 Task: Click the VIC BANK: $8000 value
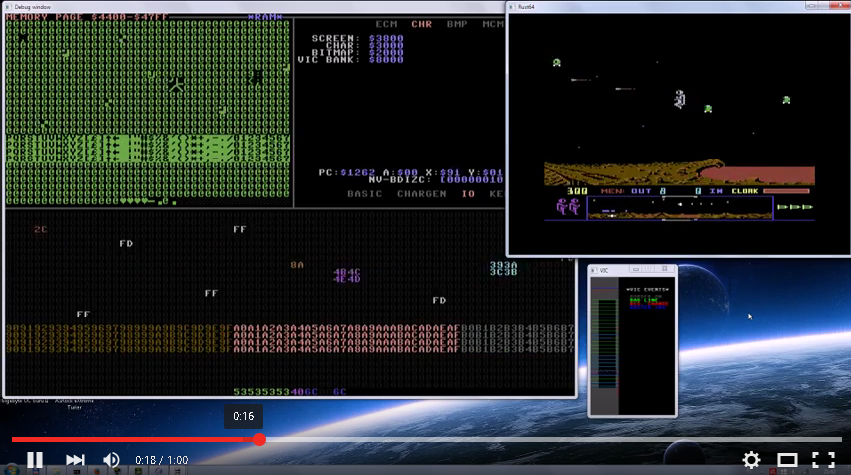(386, 60)
